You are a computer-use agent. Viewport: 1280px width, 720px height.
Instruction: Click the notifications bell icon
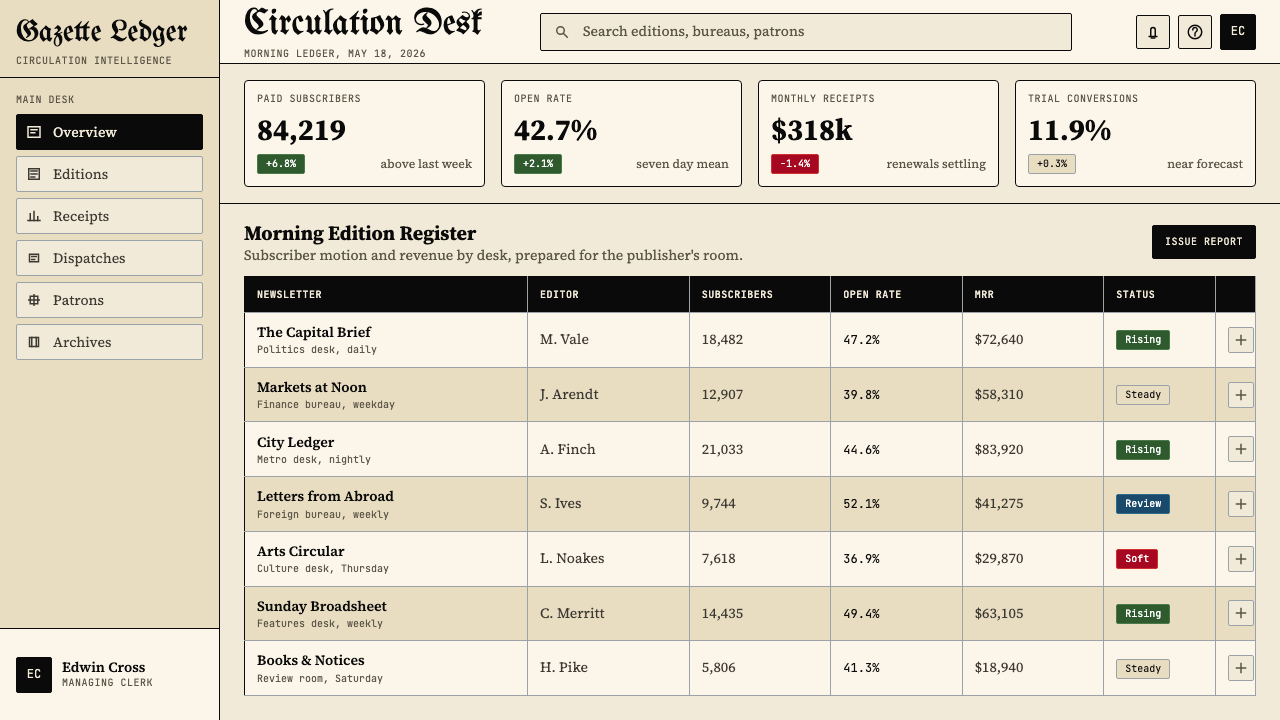pyautogui.click(x=1153, y=32)
